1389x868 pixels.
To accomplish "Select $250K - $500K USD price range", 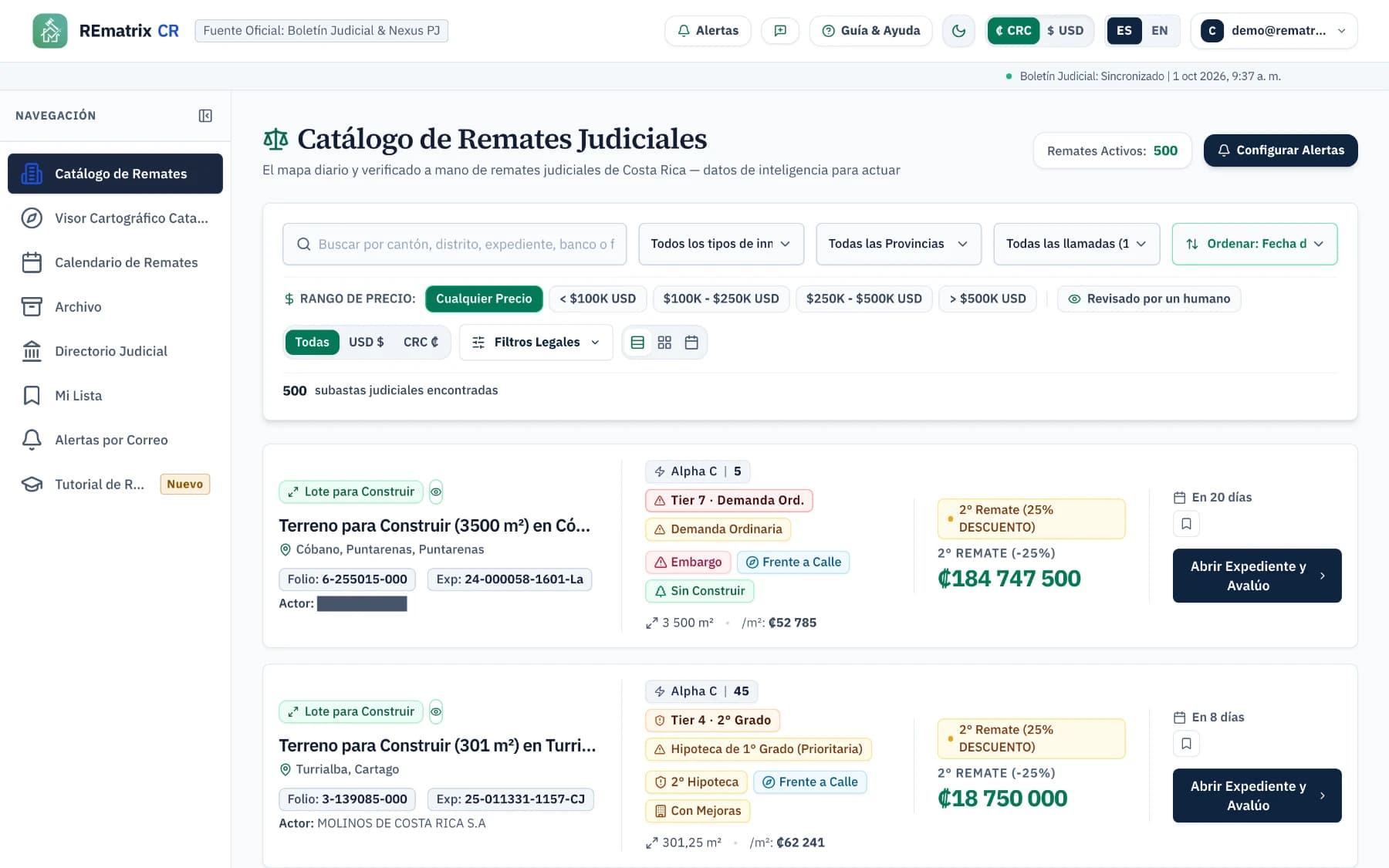I will coord(863,299).
